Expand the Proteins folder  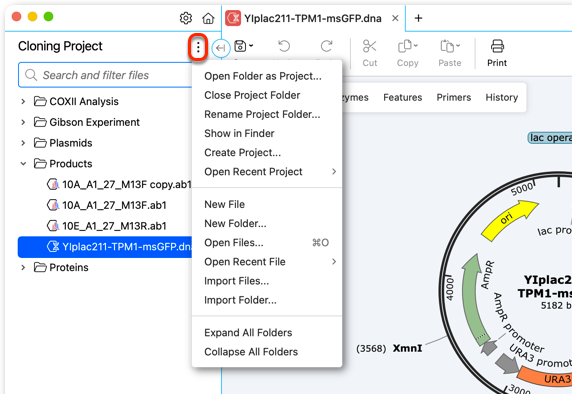[23, 267]
